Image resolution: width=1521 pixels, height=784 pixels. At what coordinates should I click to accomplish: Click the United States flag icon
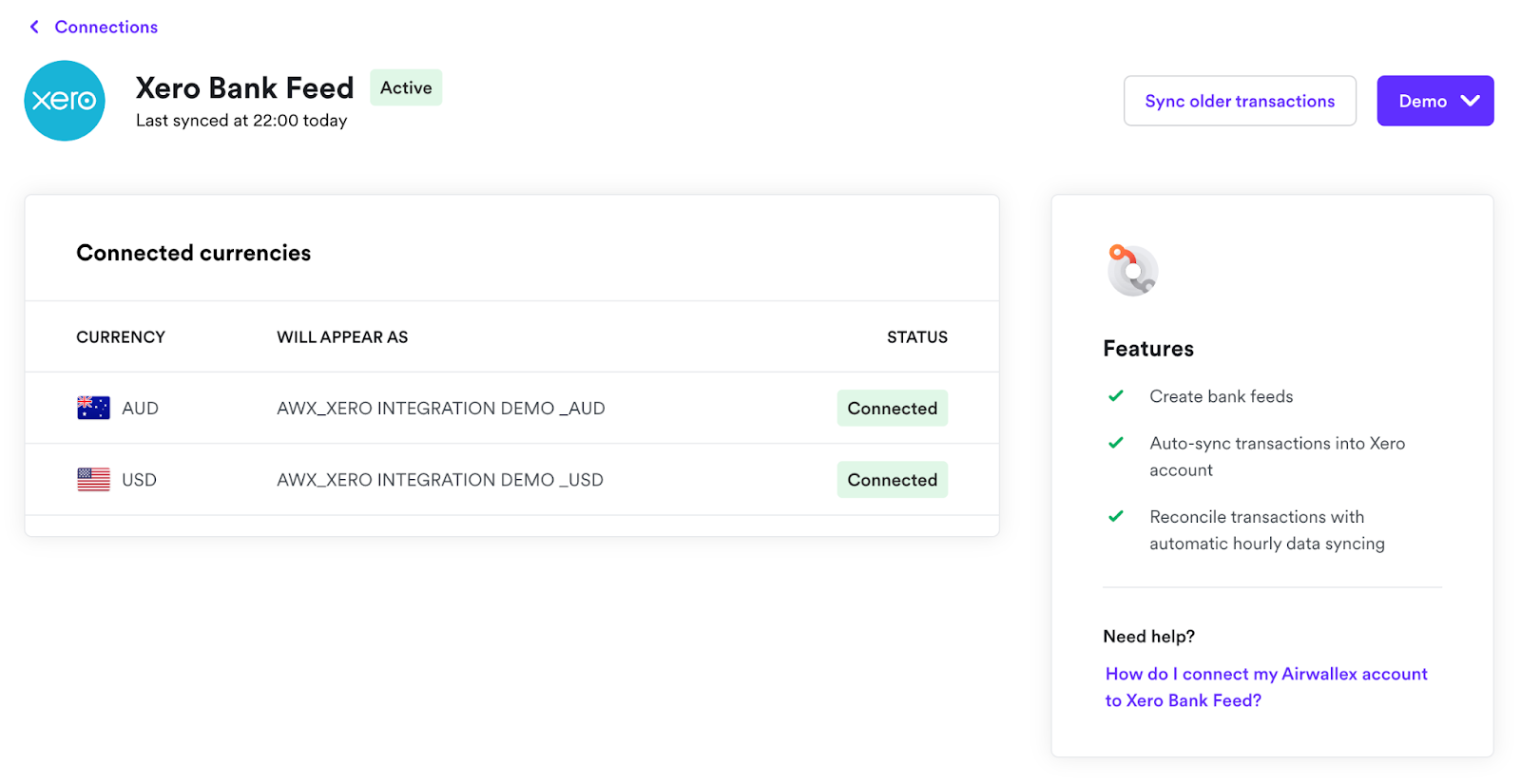[93, 480]
